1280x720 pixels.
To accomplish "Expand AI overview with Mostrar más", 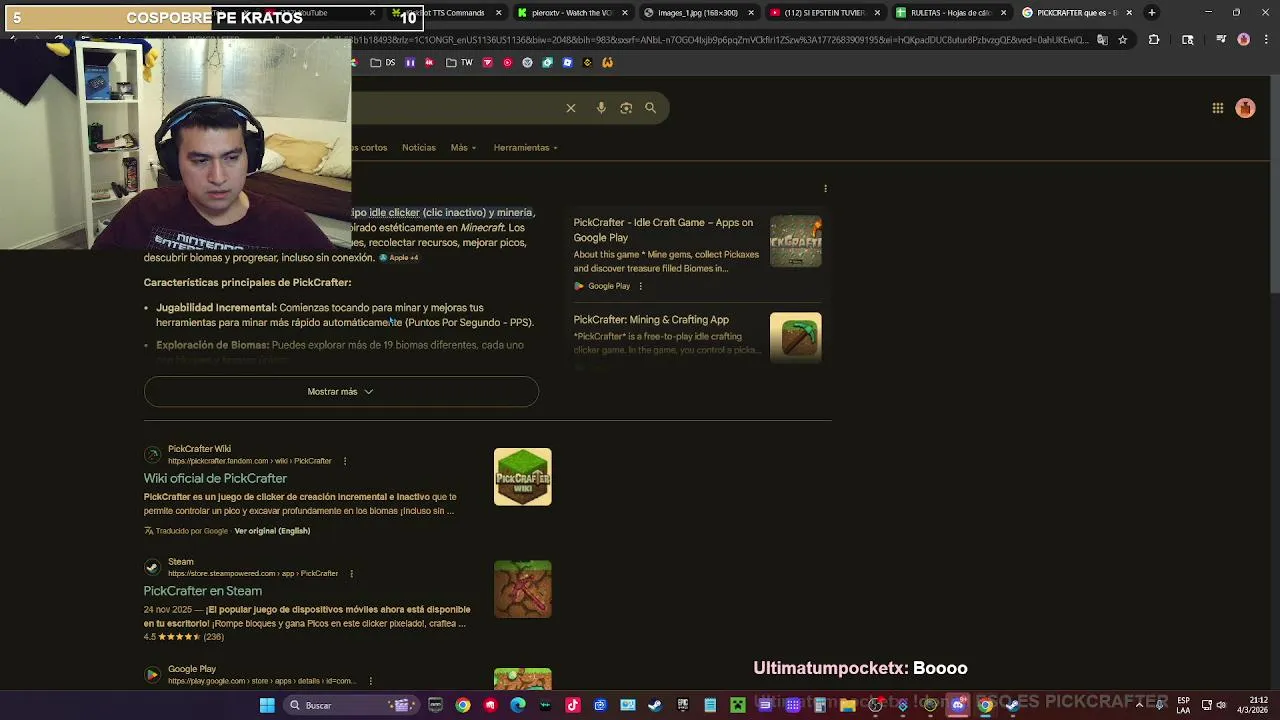I will tap(341, 392).
